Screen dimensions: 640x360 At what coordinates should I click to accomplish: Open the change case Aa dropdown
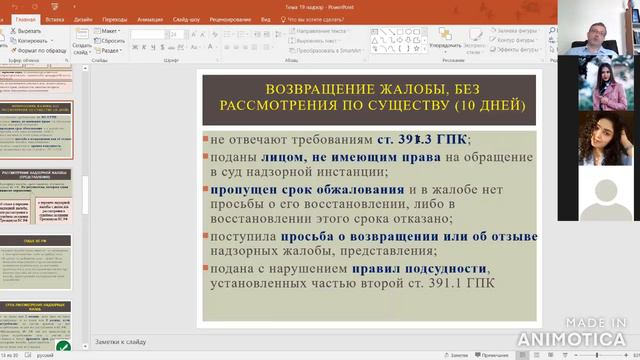(x=195, y=47)
